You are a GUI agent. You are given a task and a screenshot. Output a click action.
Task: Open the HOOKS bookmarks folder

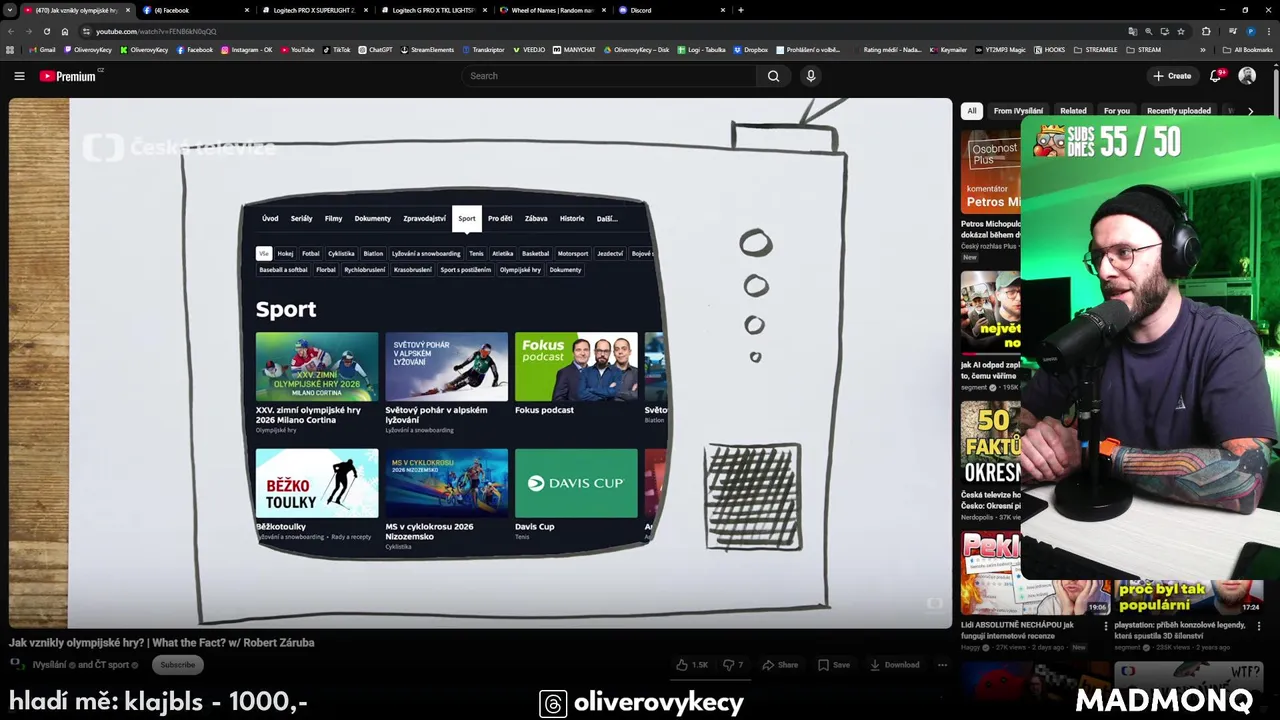pyautogui.click(x=1050, y=49)
